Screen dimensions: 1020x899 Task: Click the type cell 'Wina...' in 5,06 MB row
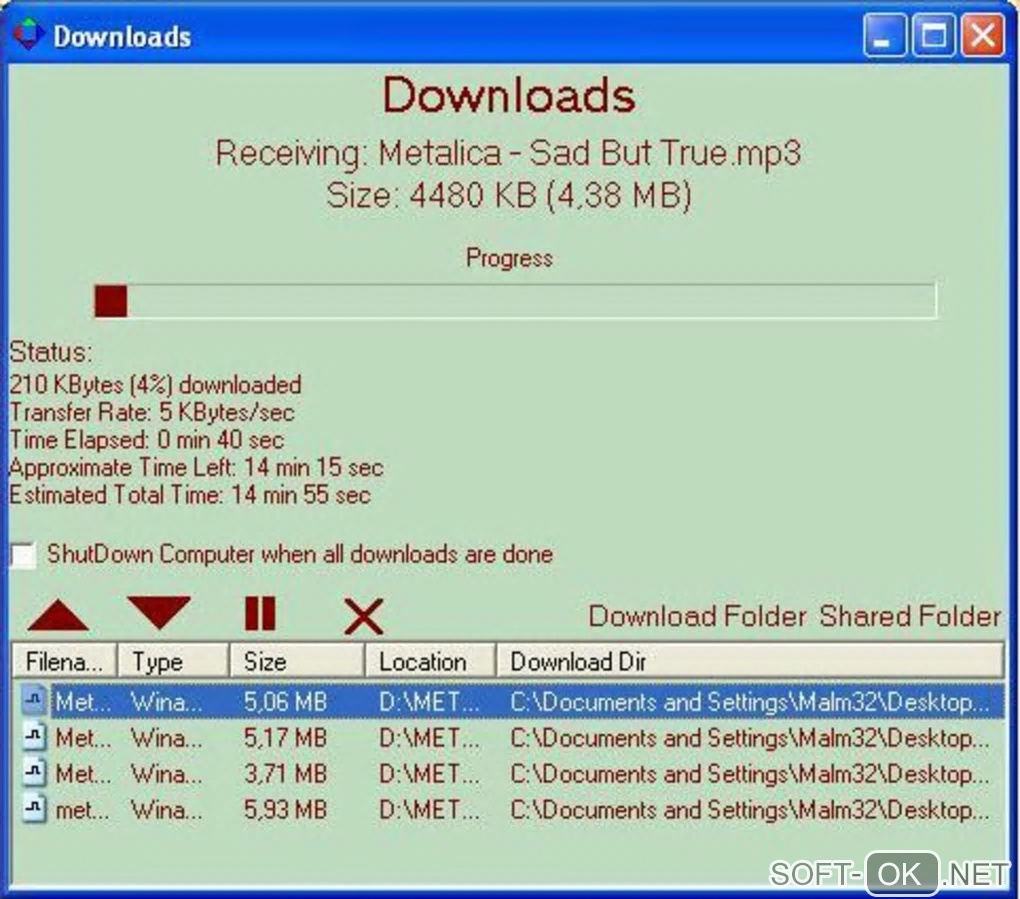[x=167, y=702]
